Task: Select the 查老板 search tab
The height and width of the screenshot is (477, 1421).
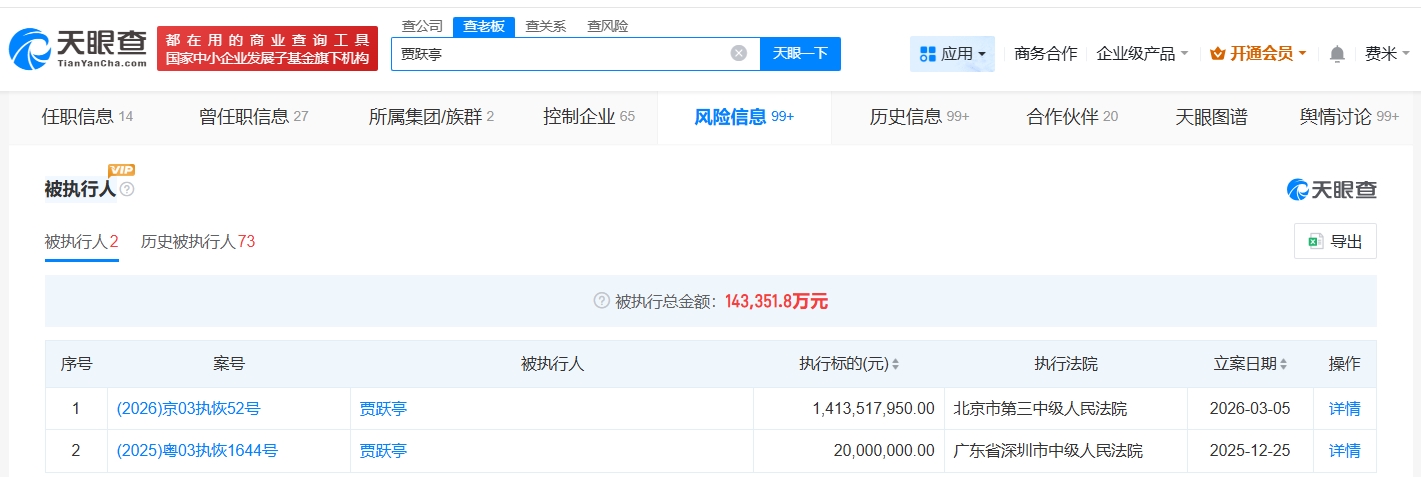Action: 483,26
